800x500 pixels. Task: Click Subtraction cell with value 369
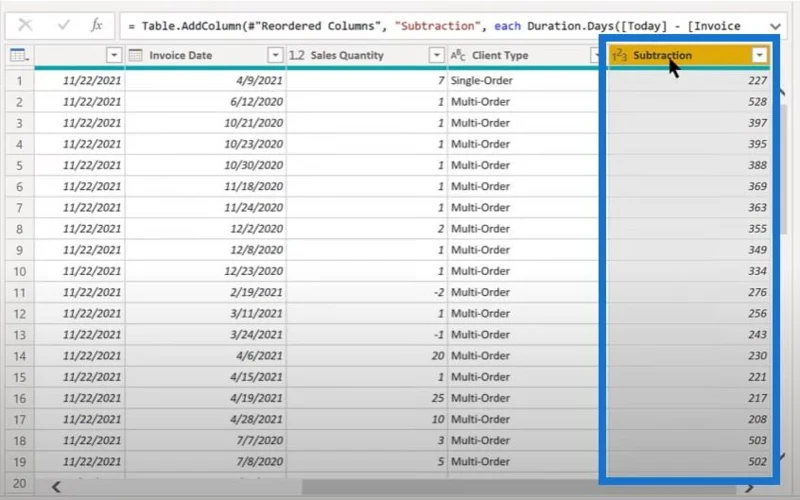click(689, 186)
